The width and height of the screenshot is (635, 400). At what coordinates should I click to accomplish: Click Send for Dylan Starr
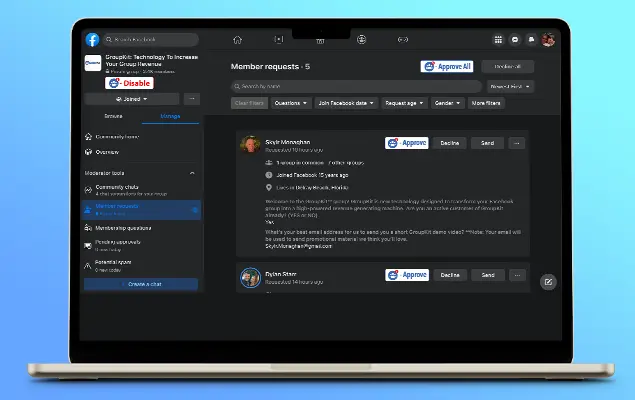point(488,275)
